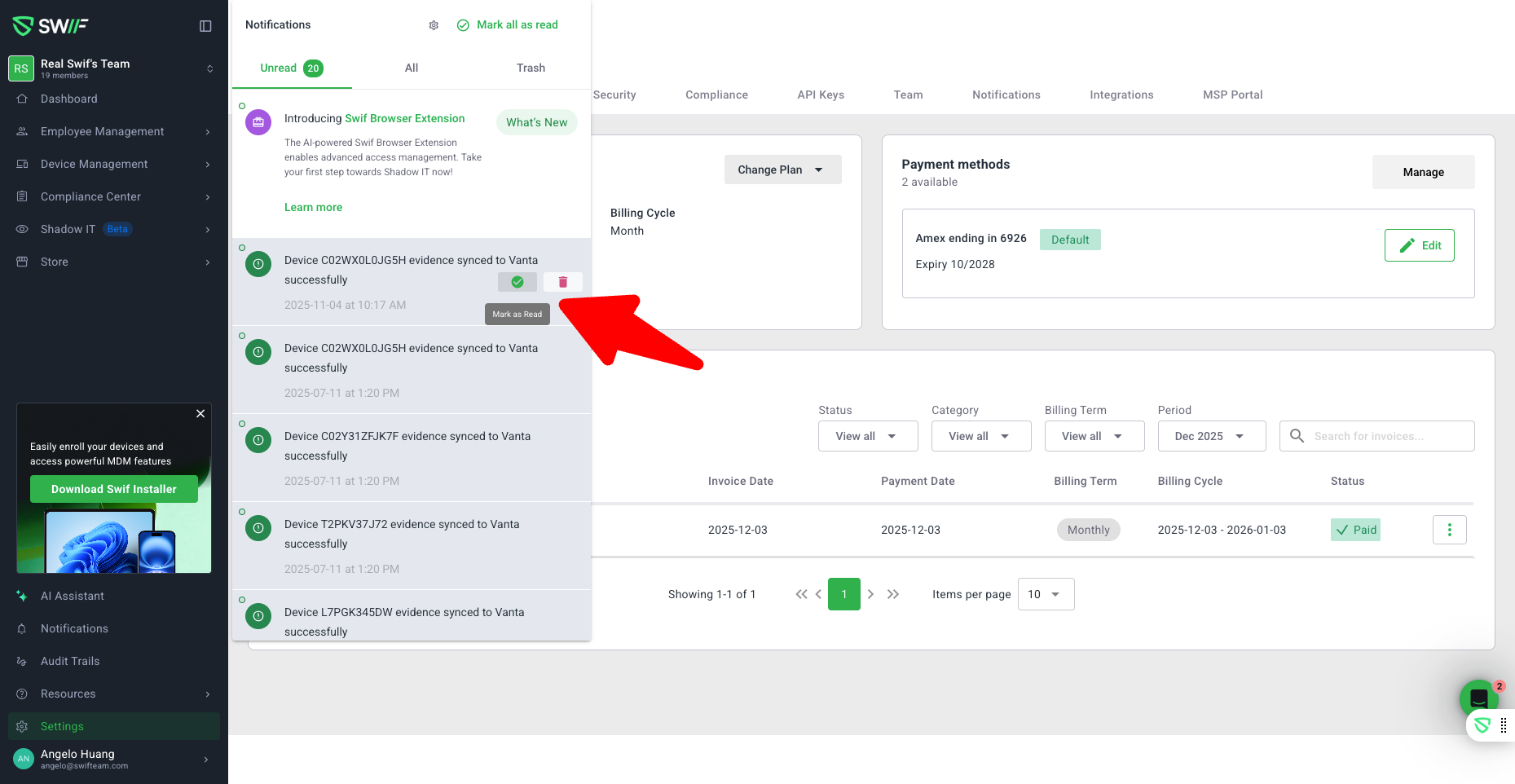Click Mark all as read
1515x784 pixels.
(508, 25)
